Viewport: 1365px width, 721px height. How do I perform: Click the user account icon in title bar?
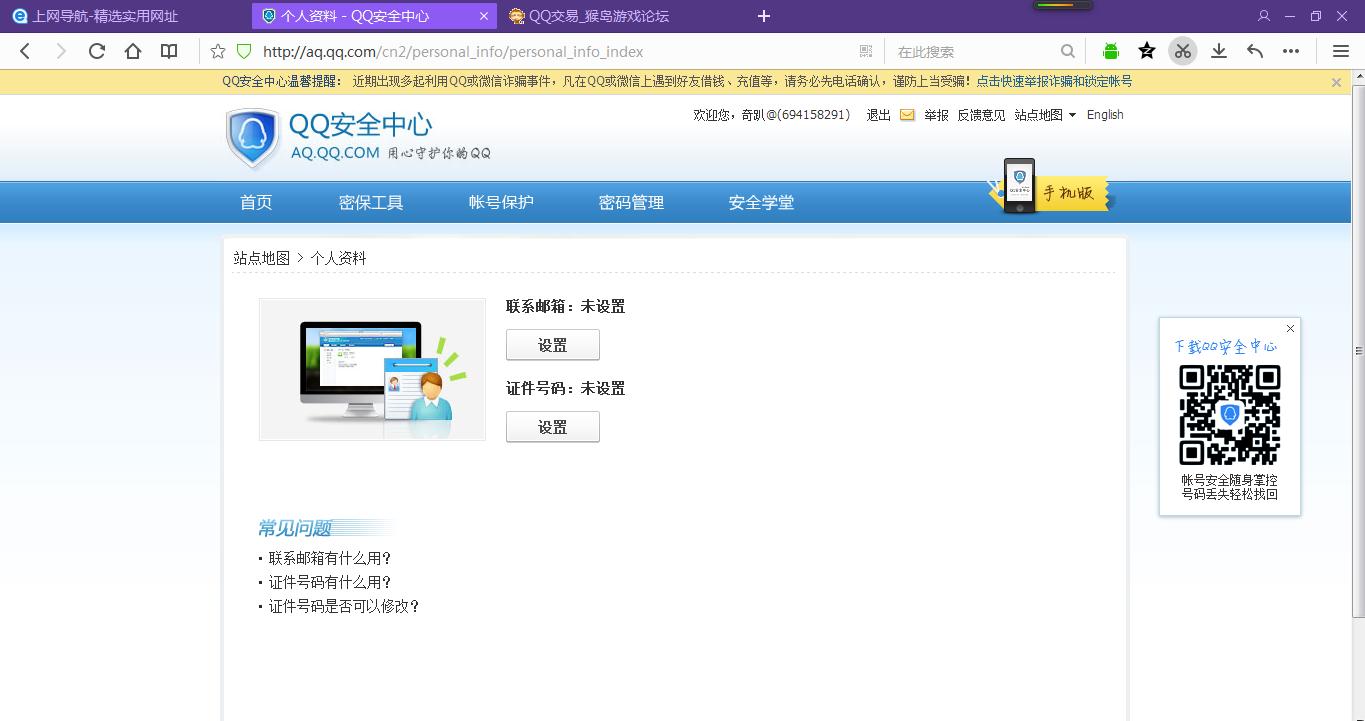(1264, 16)
